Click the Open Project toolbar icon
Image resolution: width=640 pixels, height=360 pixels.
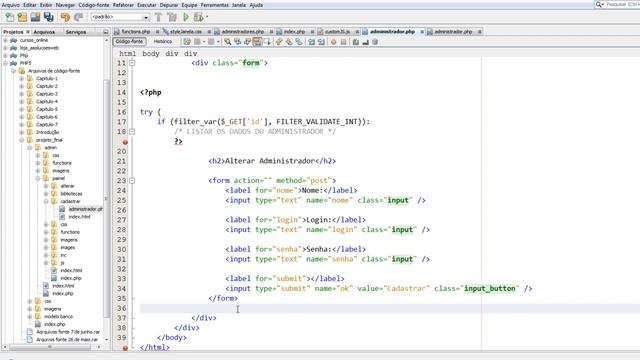tap(36, 17)
